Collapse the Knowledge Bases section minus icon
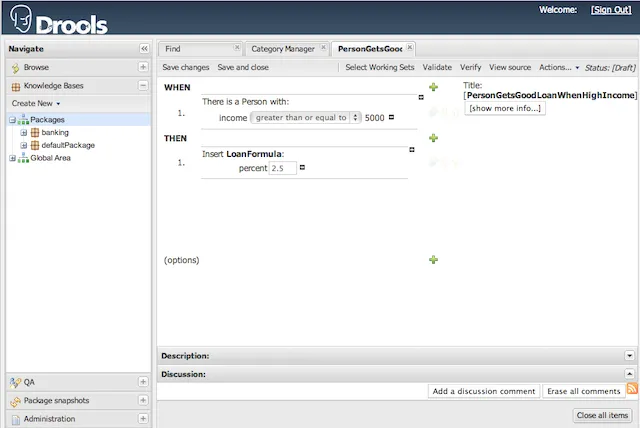 coord(143,86)
